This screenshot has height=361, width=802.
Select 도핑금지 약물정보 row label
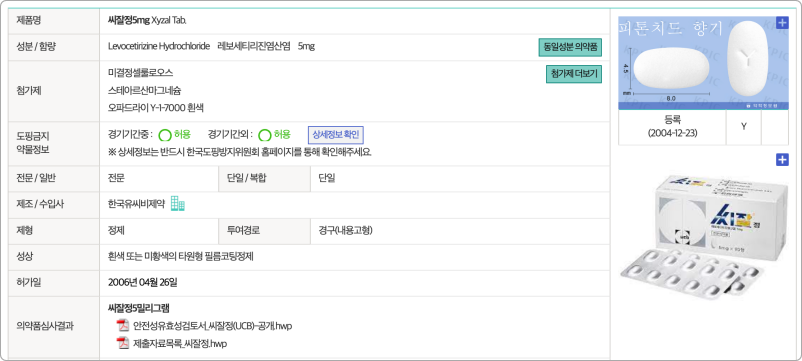coord(34,143)
